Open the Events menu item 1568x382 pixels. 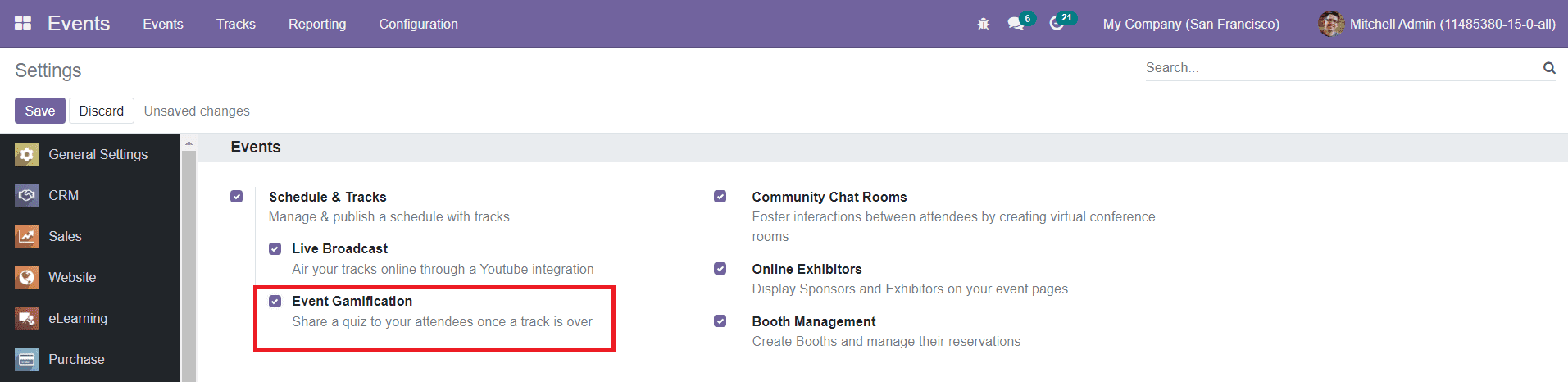pyautogui.click(x=163, y=24)
